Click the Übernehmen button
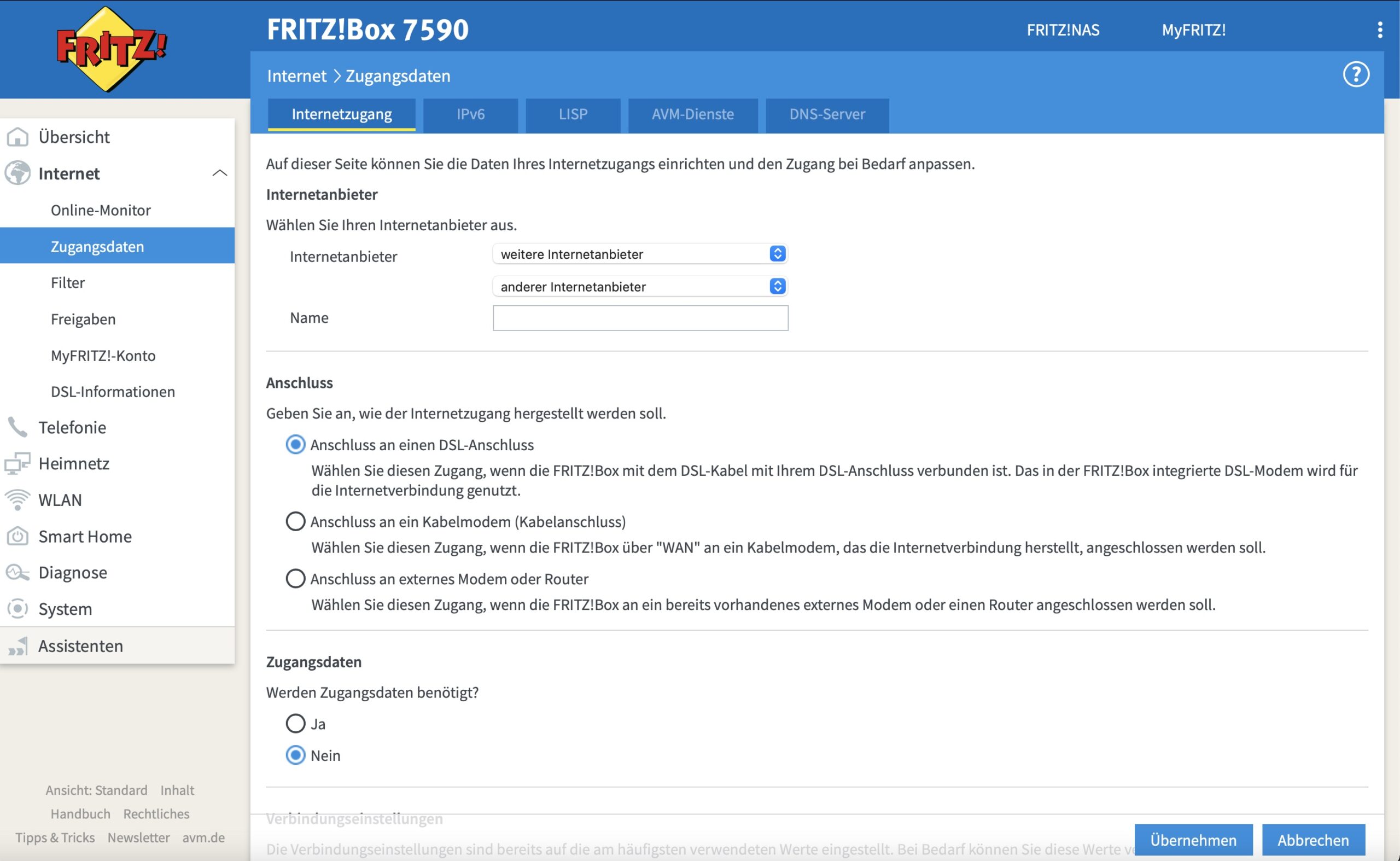Screen dimensions: 1400x861 click(x=1193, y=839)
